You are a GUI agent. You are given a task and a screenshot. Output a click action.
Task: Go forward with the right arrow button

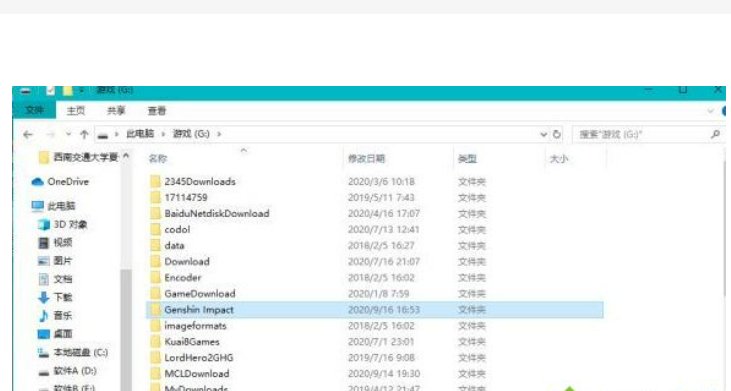point(50,135)
